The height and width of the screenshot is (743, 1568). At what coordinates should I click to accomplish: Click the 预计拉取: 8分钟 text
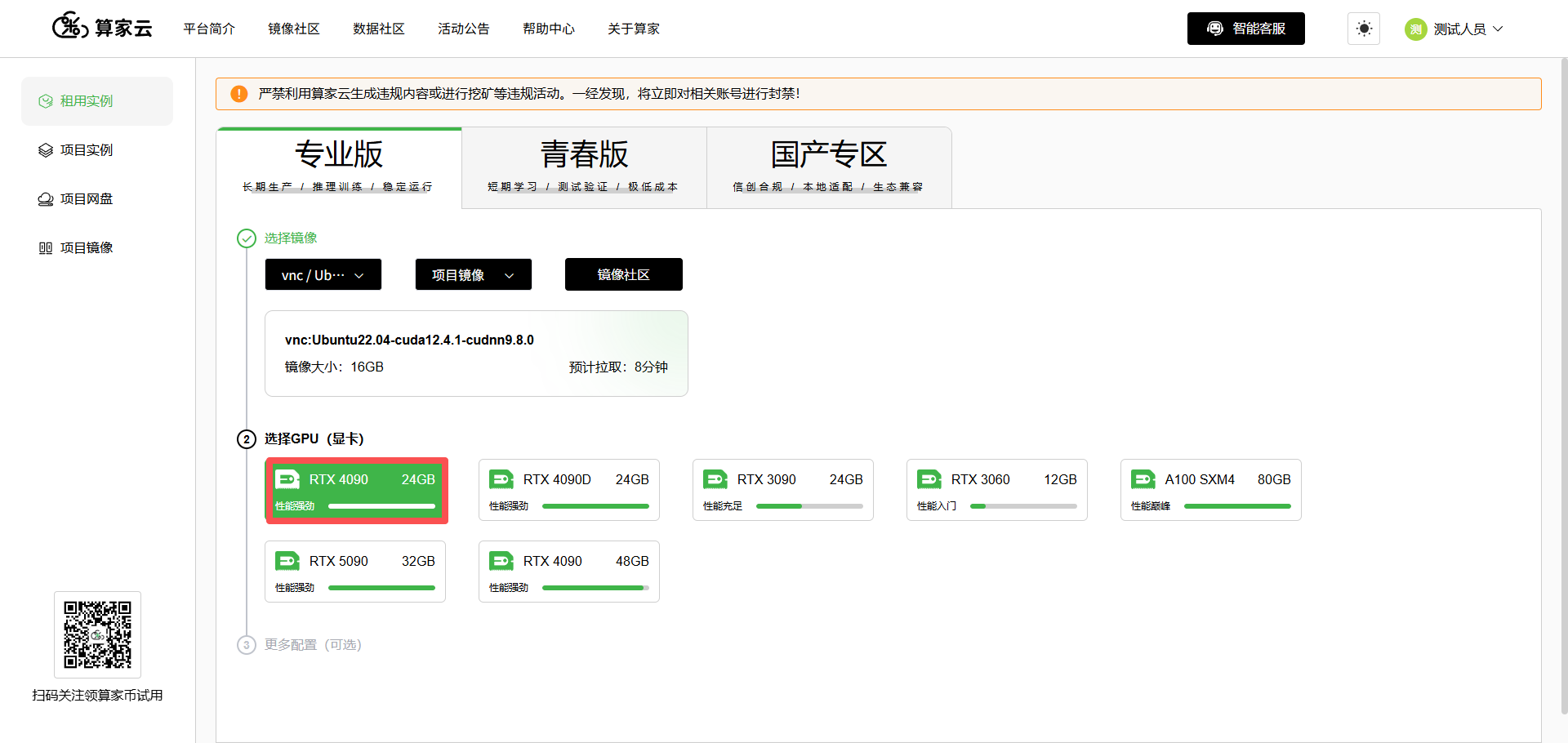point(618,367)
